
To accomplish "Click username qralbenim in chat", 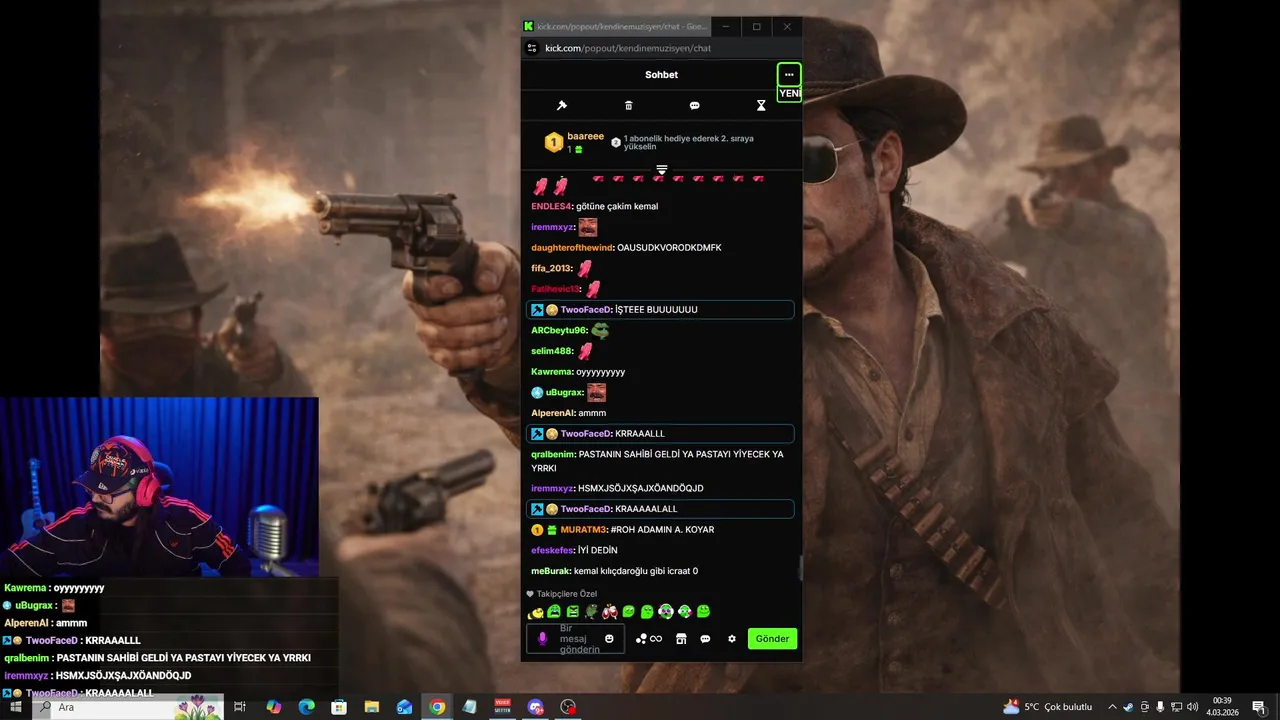I will 553,454.
